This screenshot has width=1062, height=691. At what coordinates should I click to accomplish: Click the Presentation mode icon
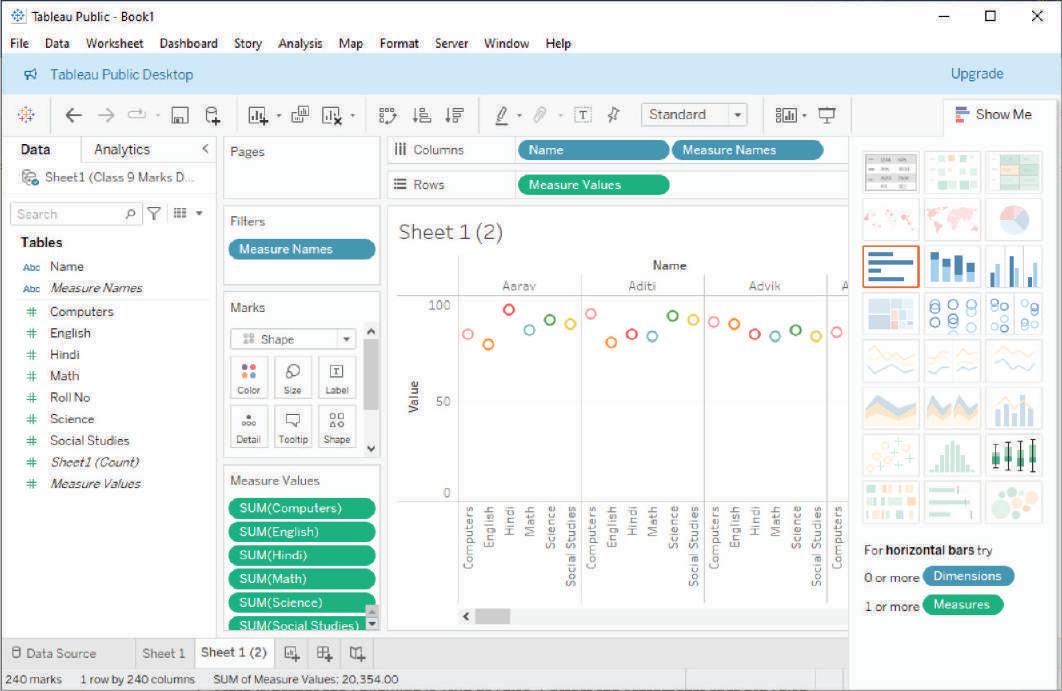coord(827,115)
